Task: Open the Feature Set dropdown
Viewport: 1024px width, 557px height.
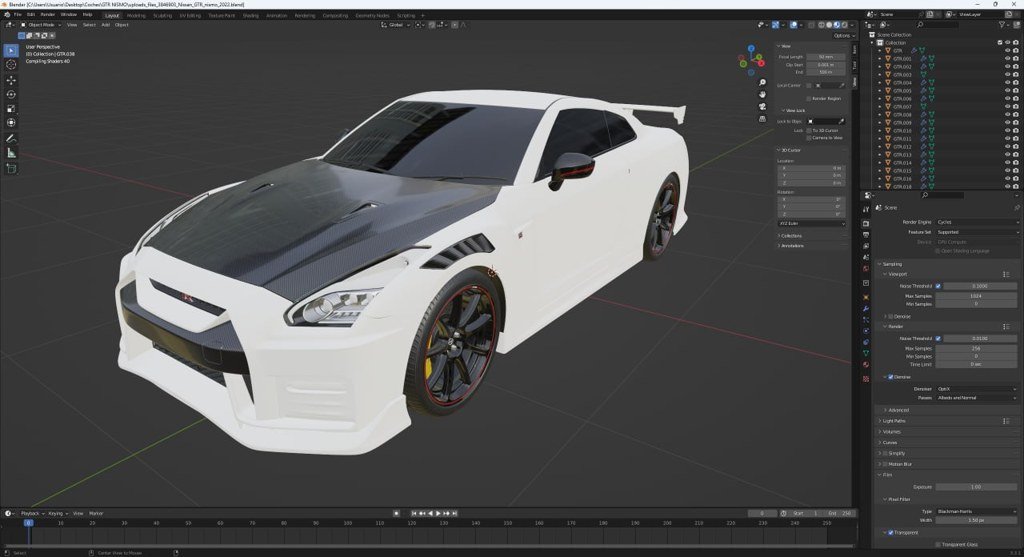Action: click(976, 232)
